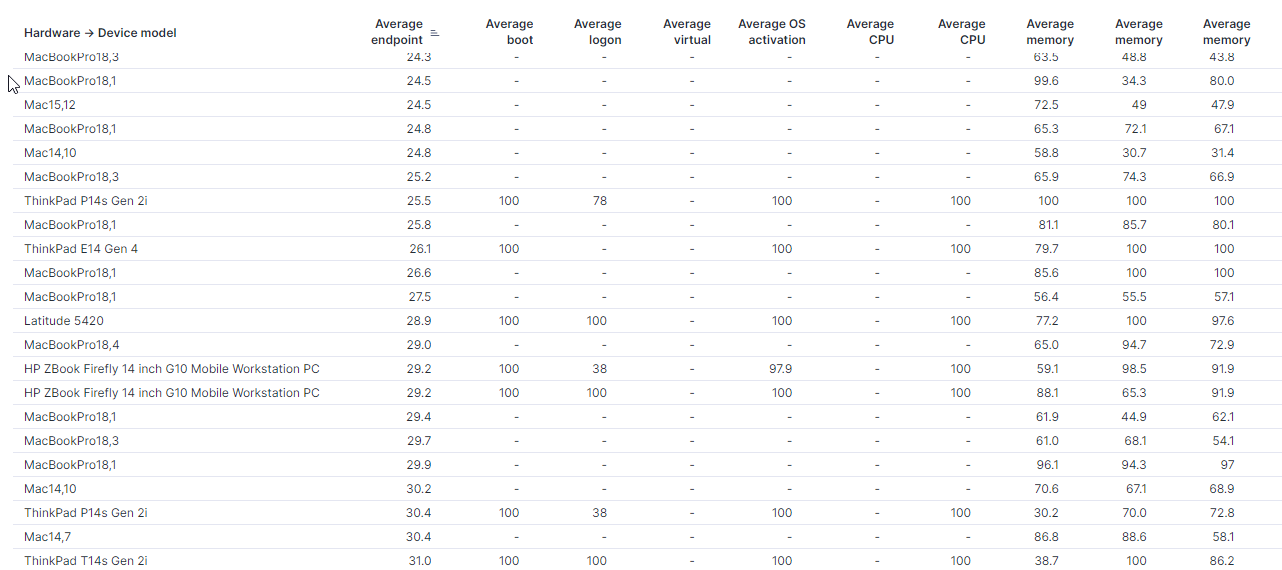Image resolution: width=1282 pixels, height=570 pixels.
Task: Select the Latitude 5420 device row
Action: point(64,321)
